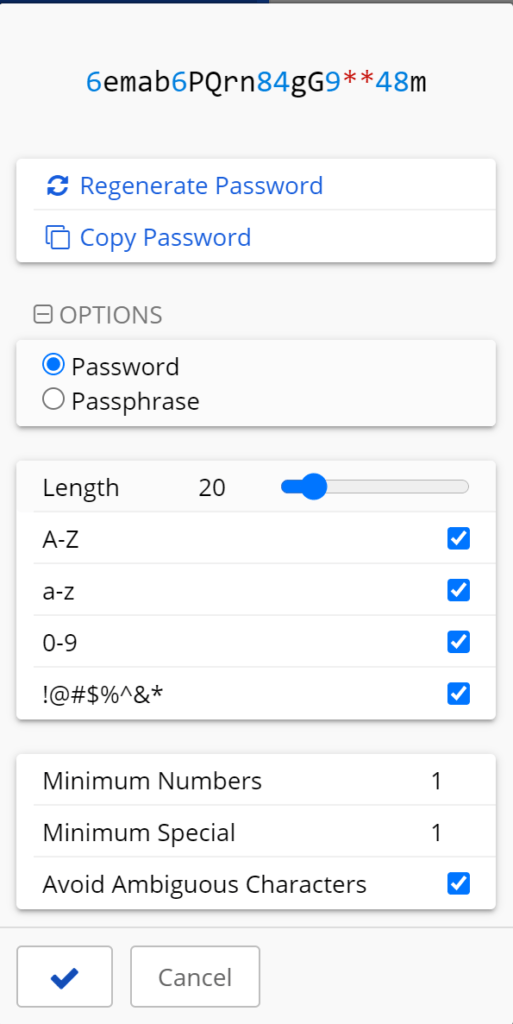Click the Minimum Special value field
Viewport: 513px width, 1024px height.
pyautogui.click(x=437, y=833)
